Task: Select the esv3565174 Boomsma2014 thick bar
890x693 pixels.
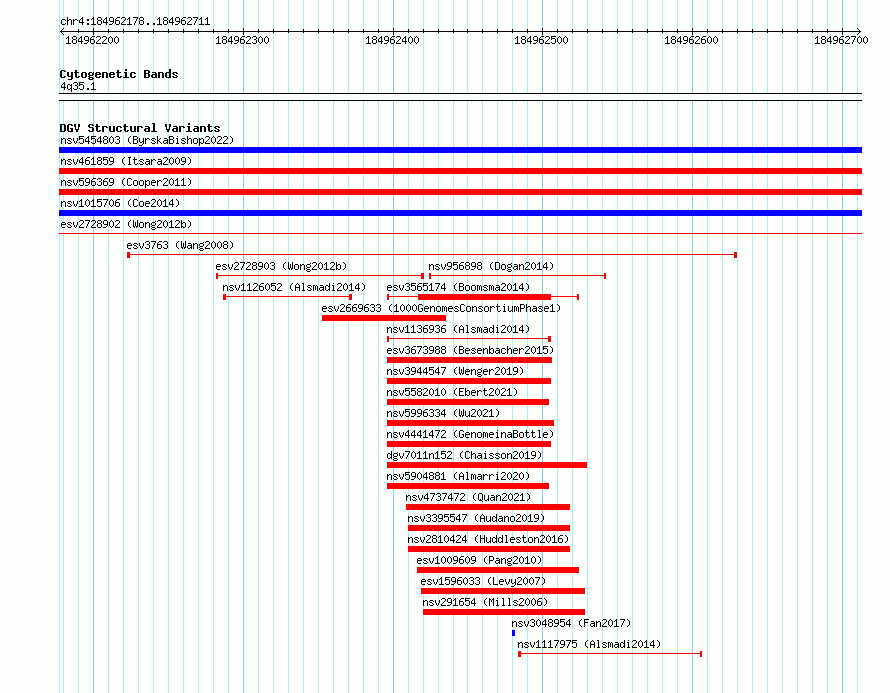Action: click(484, 297)
